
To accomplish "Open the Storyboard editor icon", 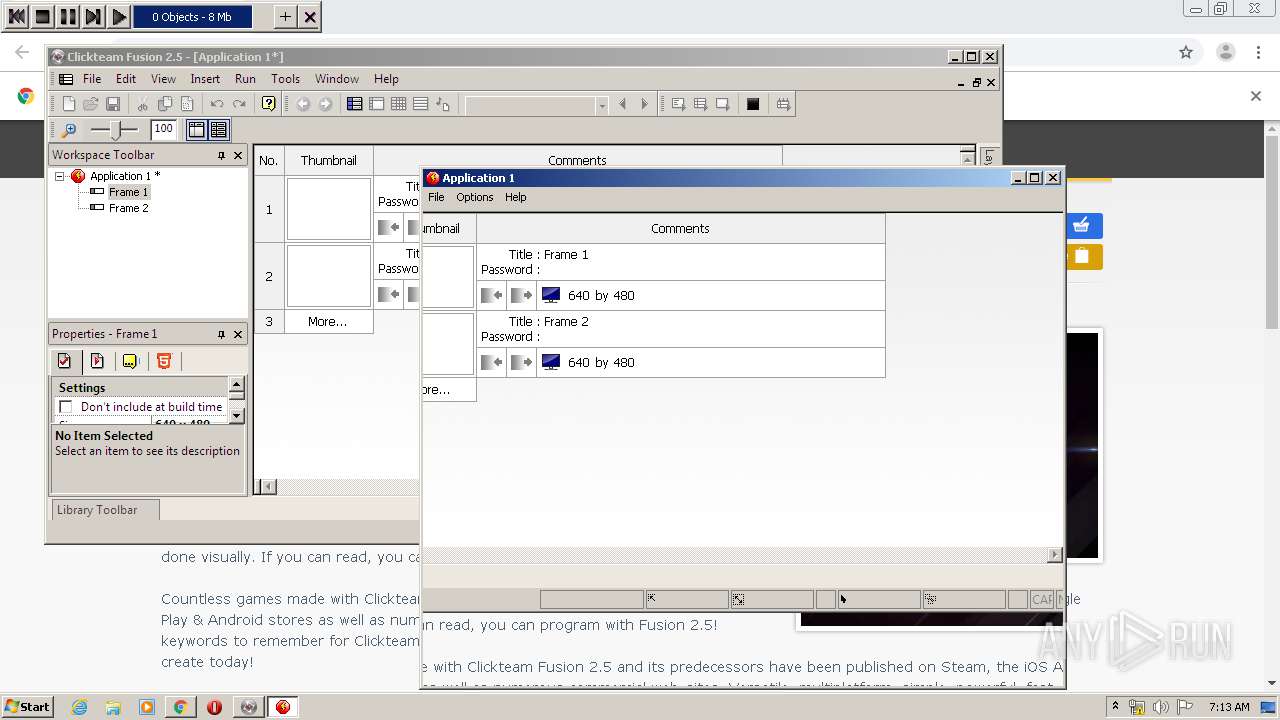I will pyautogui.click(x=355, y=104).
